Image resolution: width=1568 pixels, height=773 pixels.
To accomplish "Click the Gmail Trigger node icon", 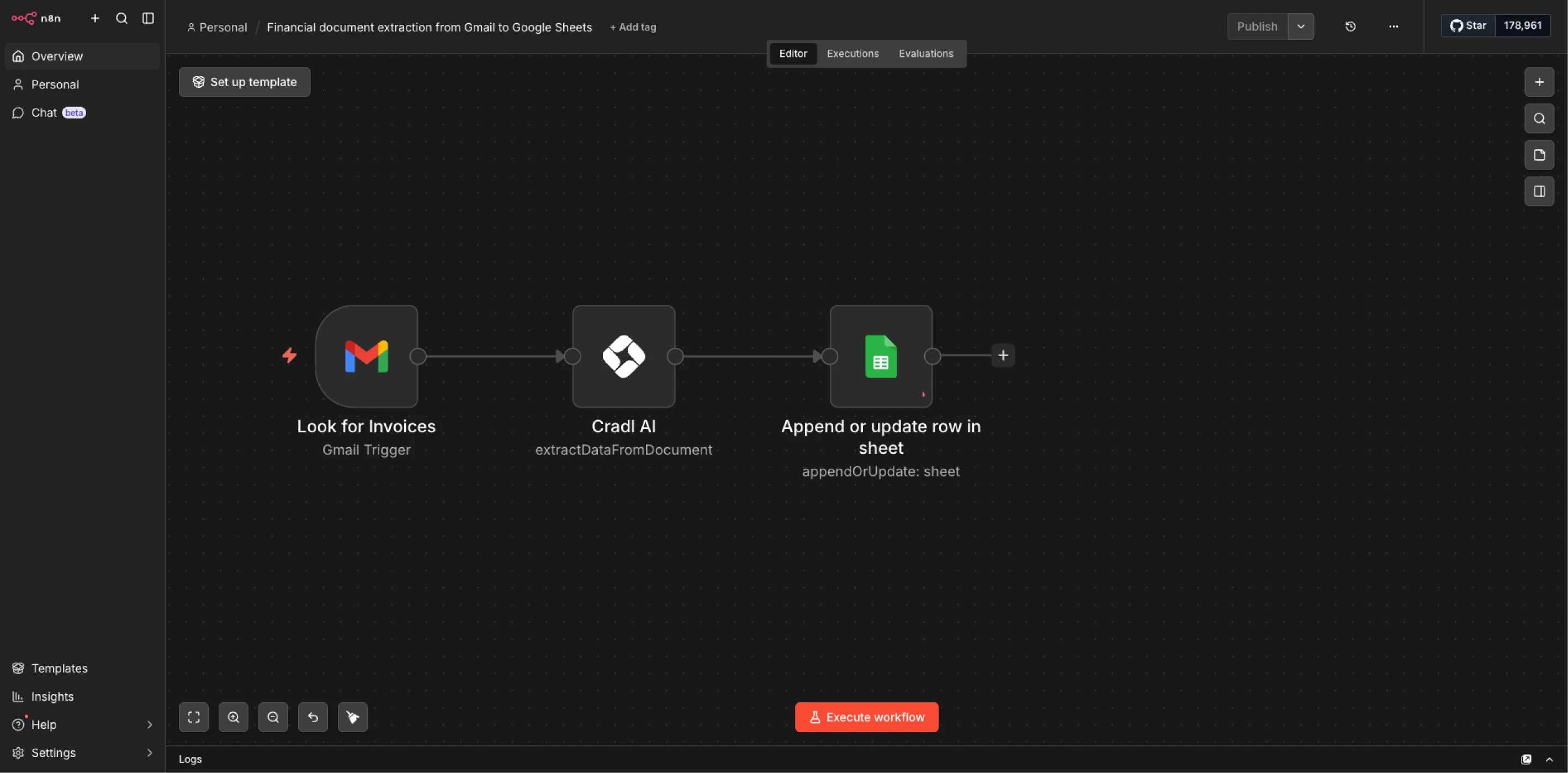I will pyautogui.click(x=367, y=356).
